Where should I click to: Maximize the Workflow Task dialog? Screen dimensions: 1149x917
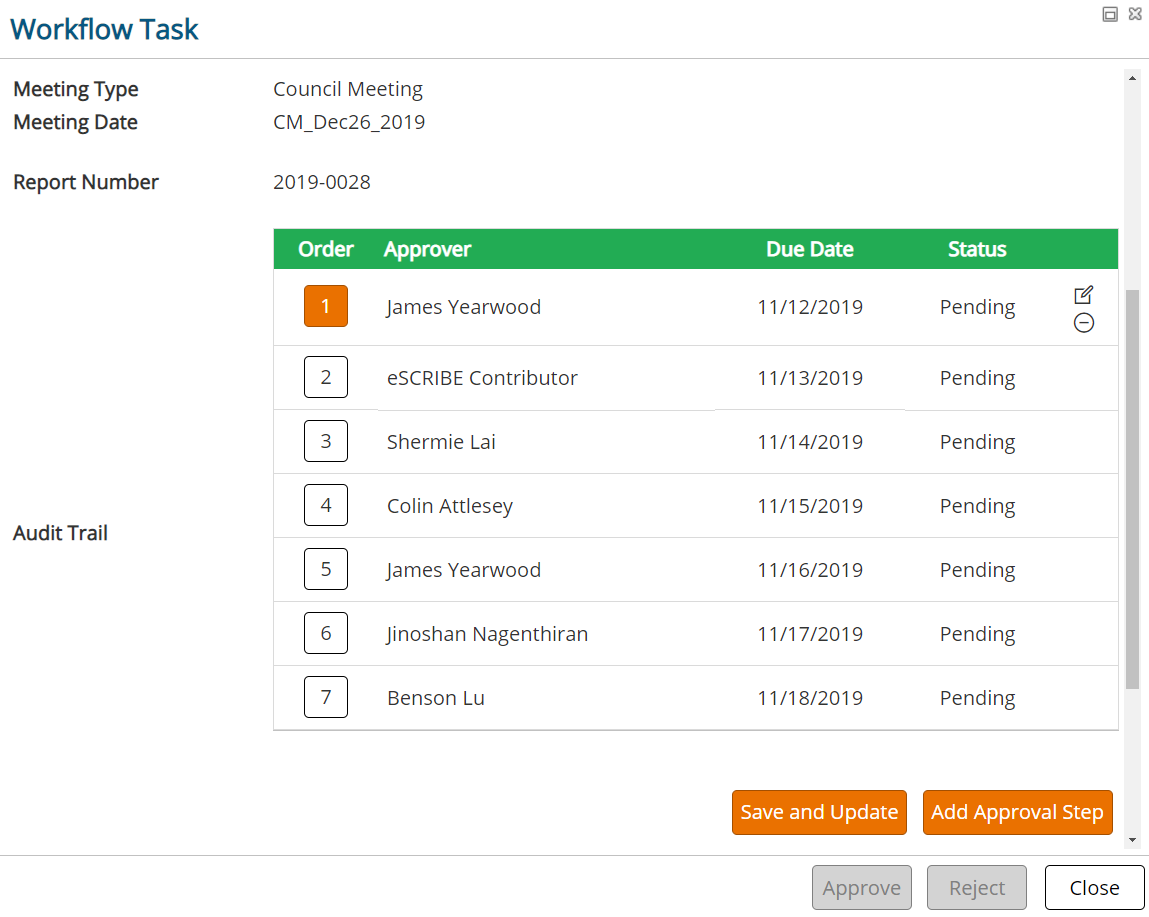click(x=1110, y=14)
